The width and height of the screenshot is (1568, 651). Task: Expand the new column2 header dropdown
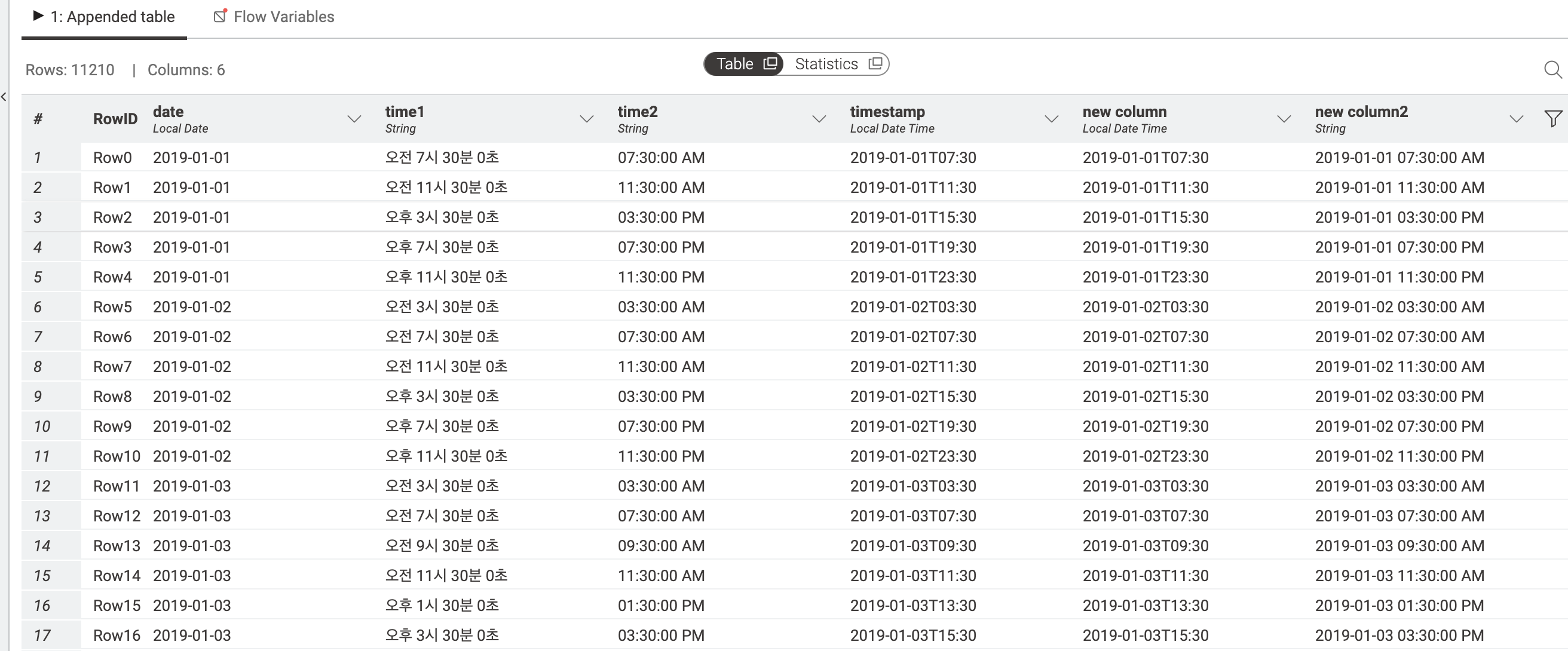tap(1516, 119)
